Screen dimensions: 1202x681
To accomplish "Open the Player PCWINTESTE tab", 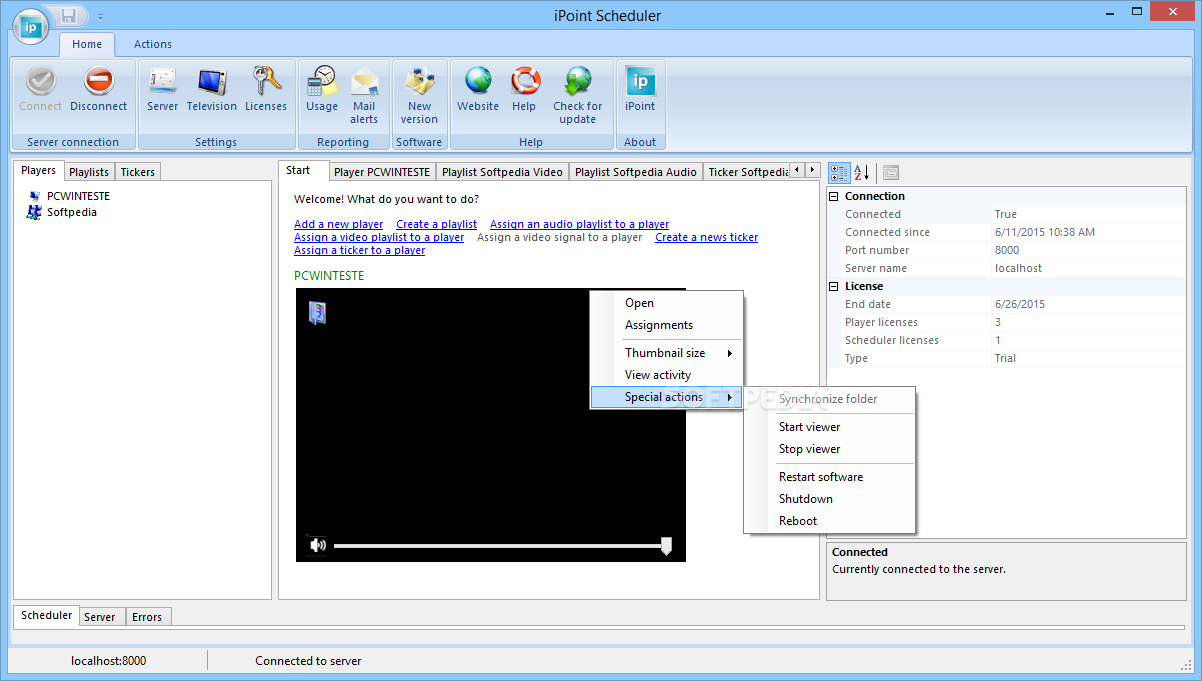I will click(x=382, y=172).
